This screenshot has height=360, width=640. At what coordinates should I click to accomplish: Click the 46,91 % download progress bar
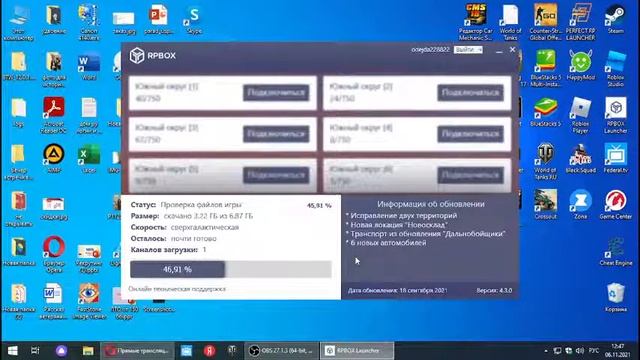tap(231, 269)
